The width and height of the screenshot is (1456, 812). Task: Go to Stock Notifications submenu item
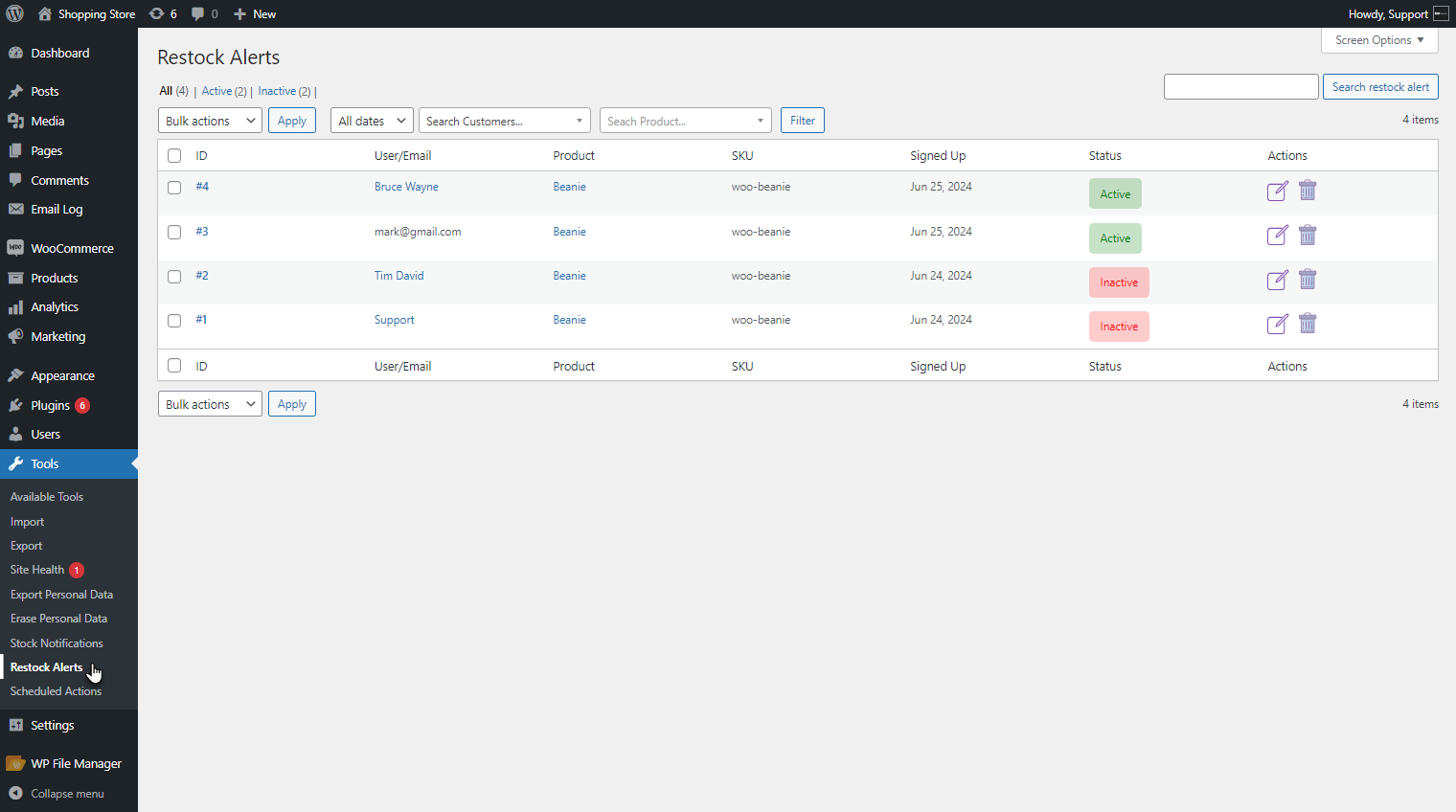click(x=57, y=643)
